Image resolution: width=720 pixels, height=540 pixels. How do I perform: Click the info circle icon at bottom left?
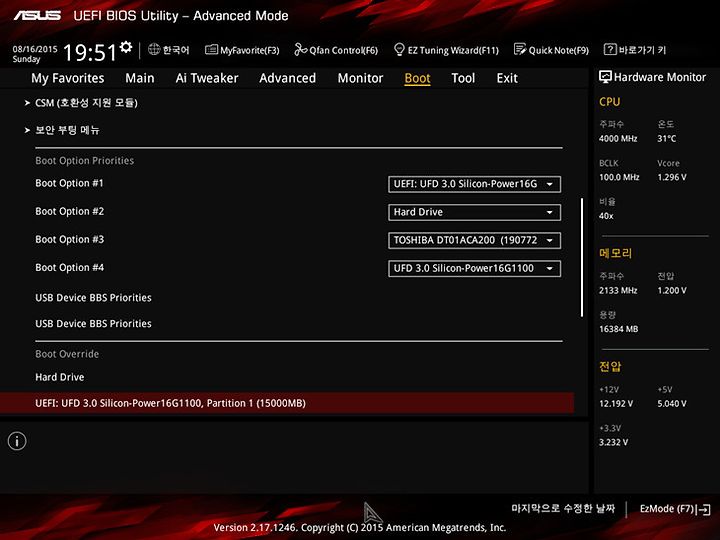point(17,441)
